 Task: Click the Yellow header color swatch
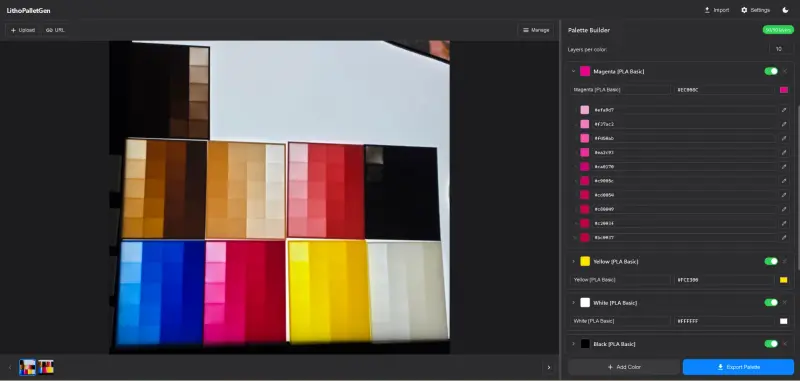coord(585,262)
